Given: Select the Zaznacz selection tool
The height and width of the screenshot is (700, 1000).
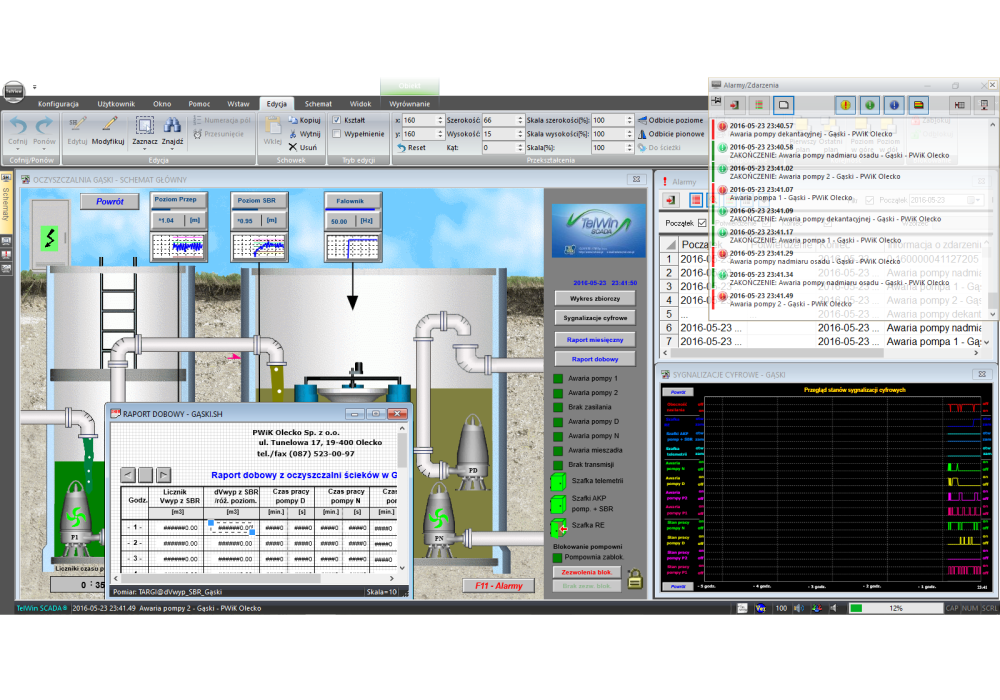Looking at the screenshot, I should (x=144, y=126).
